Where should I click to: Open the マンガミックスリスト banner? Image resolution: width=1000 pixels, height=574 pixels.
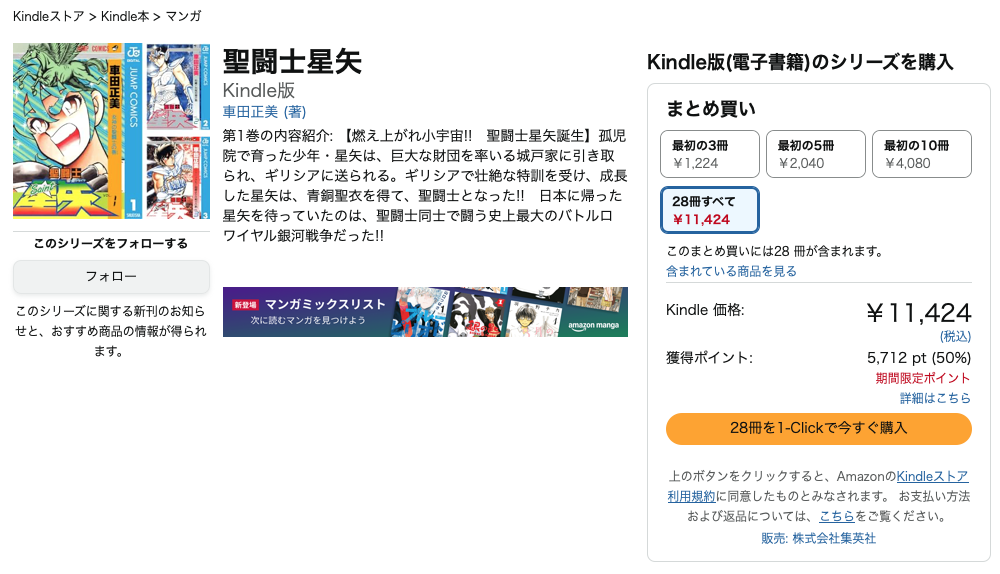tap(425, 312)
